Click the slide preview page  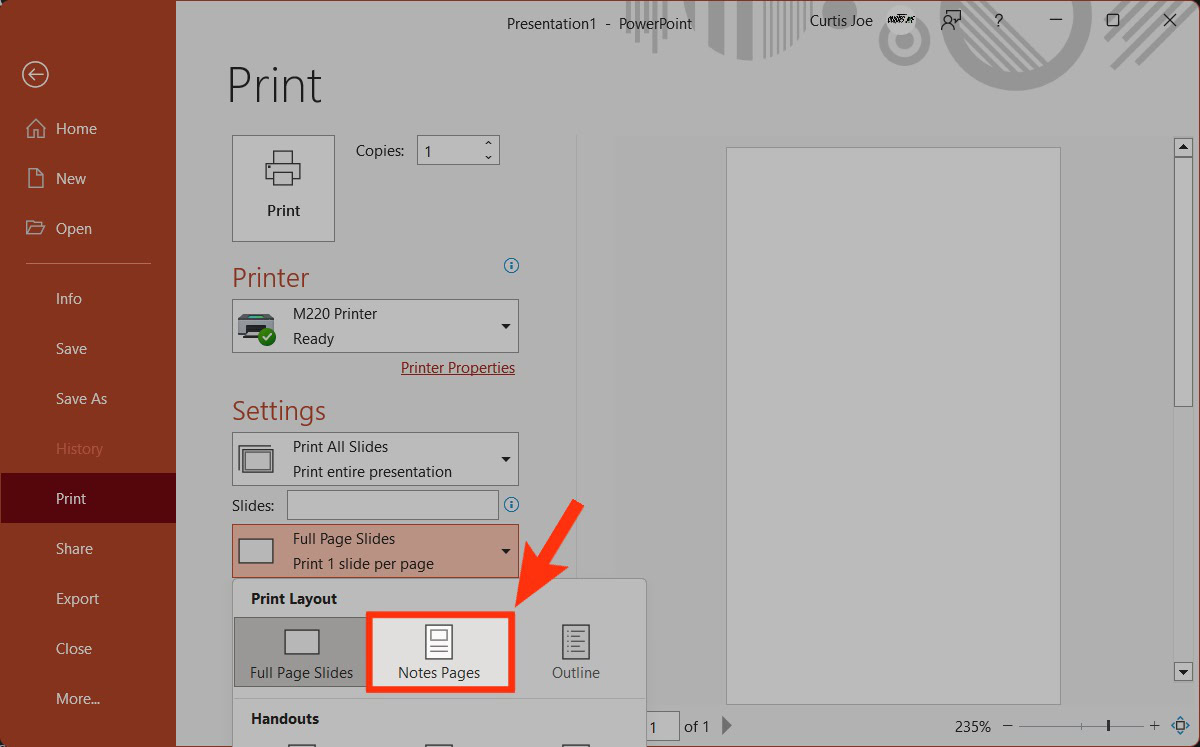coord(893,426)
